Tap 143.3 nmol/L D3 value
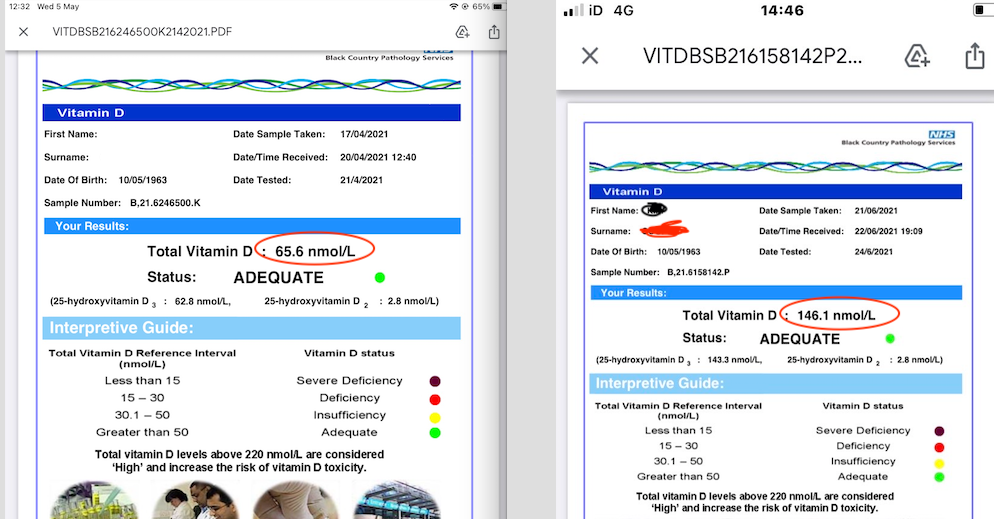The image size is (994, 519). pos(735,360)
